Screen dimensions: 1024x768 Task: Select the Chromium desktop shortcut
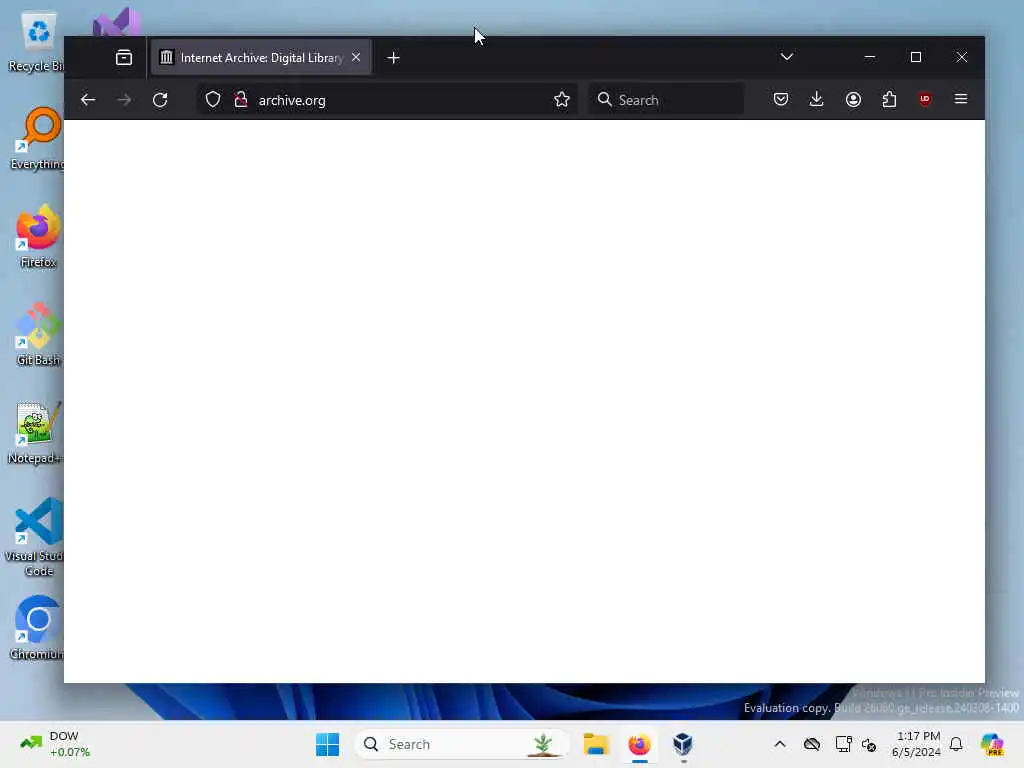tap(37, 628)
